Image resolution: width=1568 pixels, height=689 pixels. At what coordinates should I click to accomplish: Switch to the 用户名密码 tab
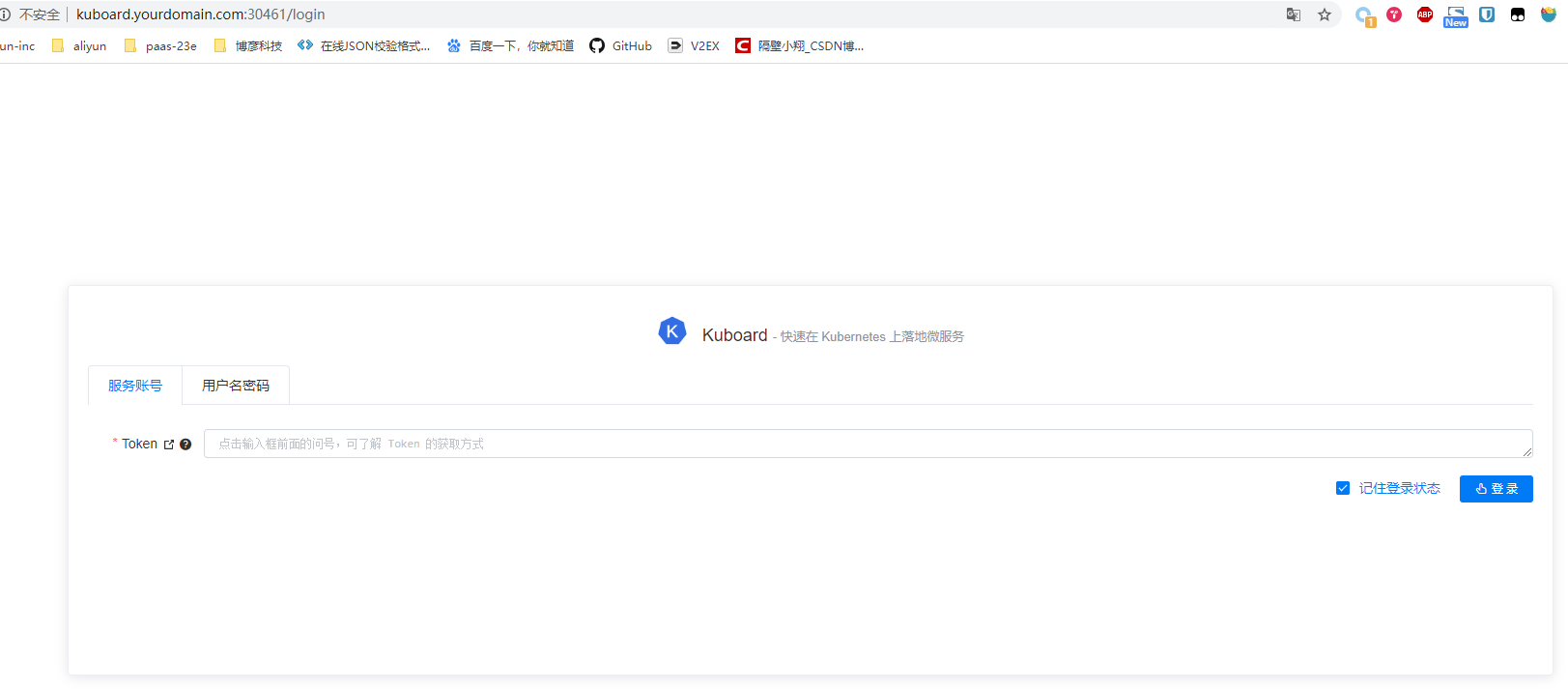click(236, 386)
